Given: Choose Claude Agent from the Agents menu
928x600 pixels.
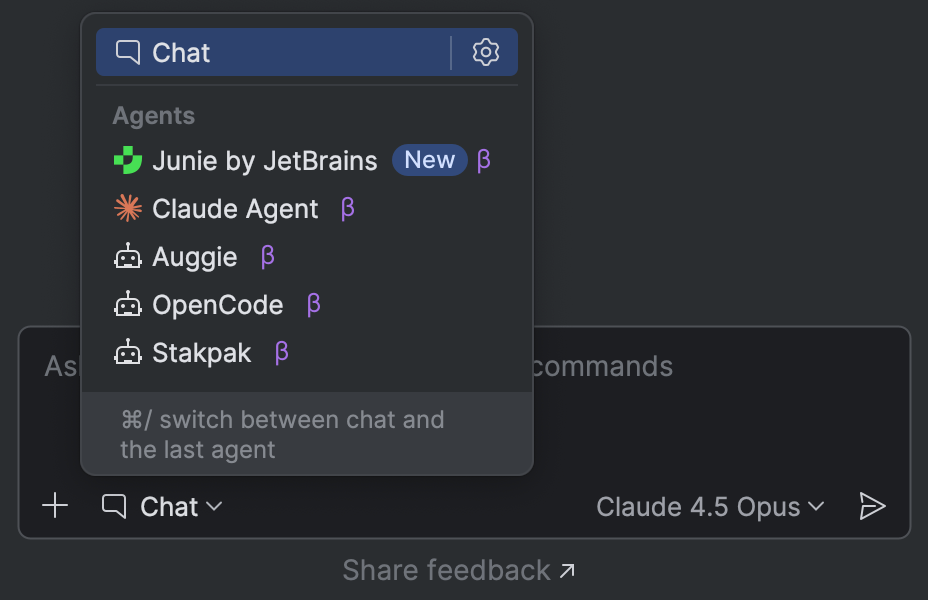Looking at the screenshot, I should click(233, 208).
